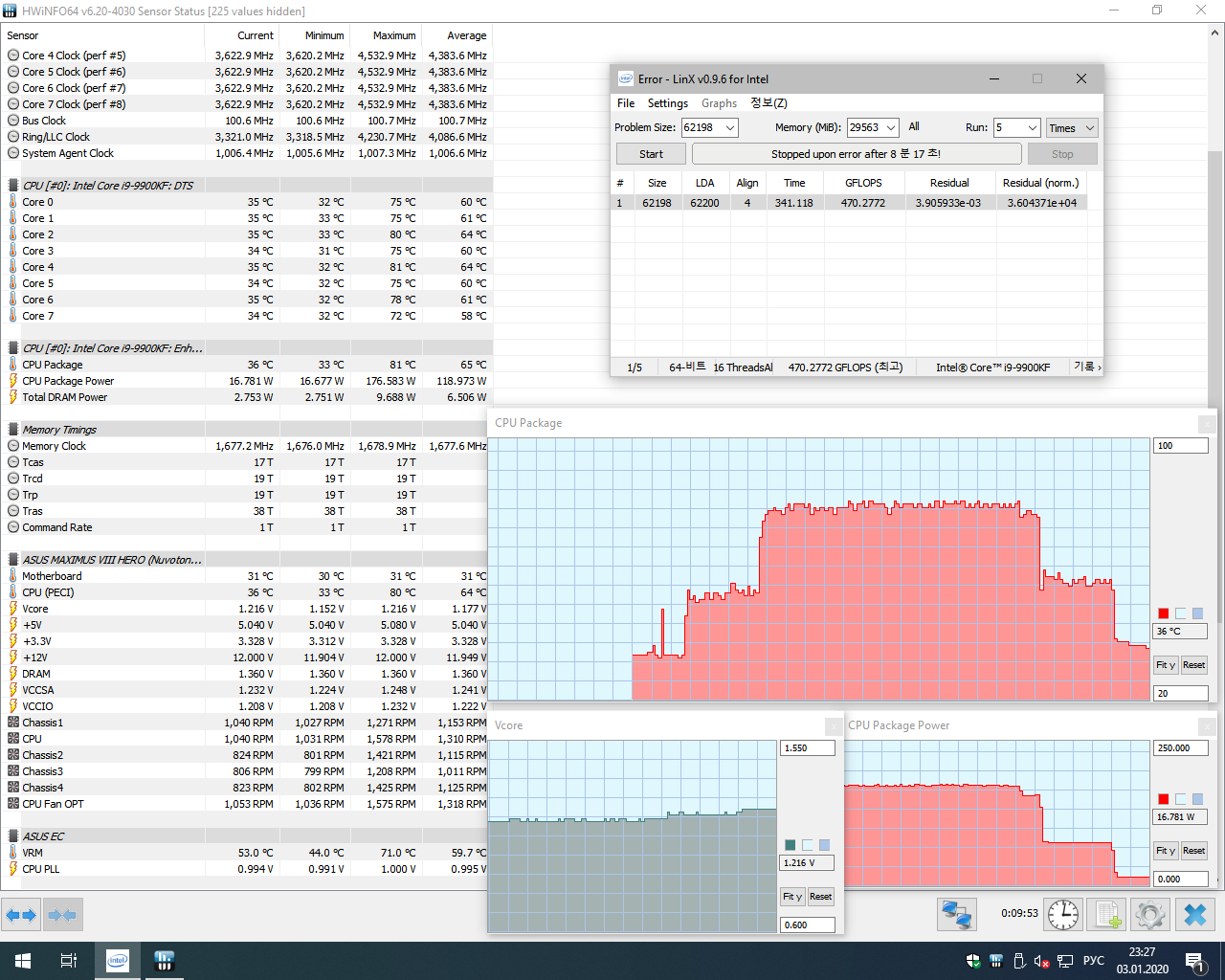The height and width of the screenshot is (980, 1225).
Task: Select the Ring/LLC Clock sensor row
Action: tap(247, 137)
